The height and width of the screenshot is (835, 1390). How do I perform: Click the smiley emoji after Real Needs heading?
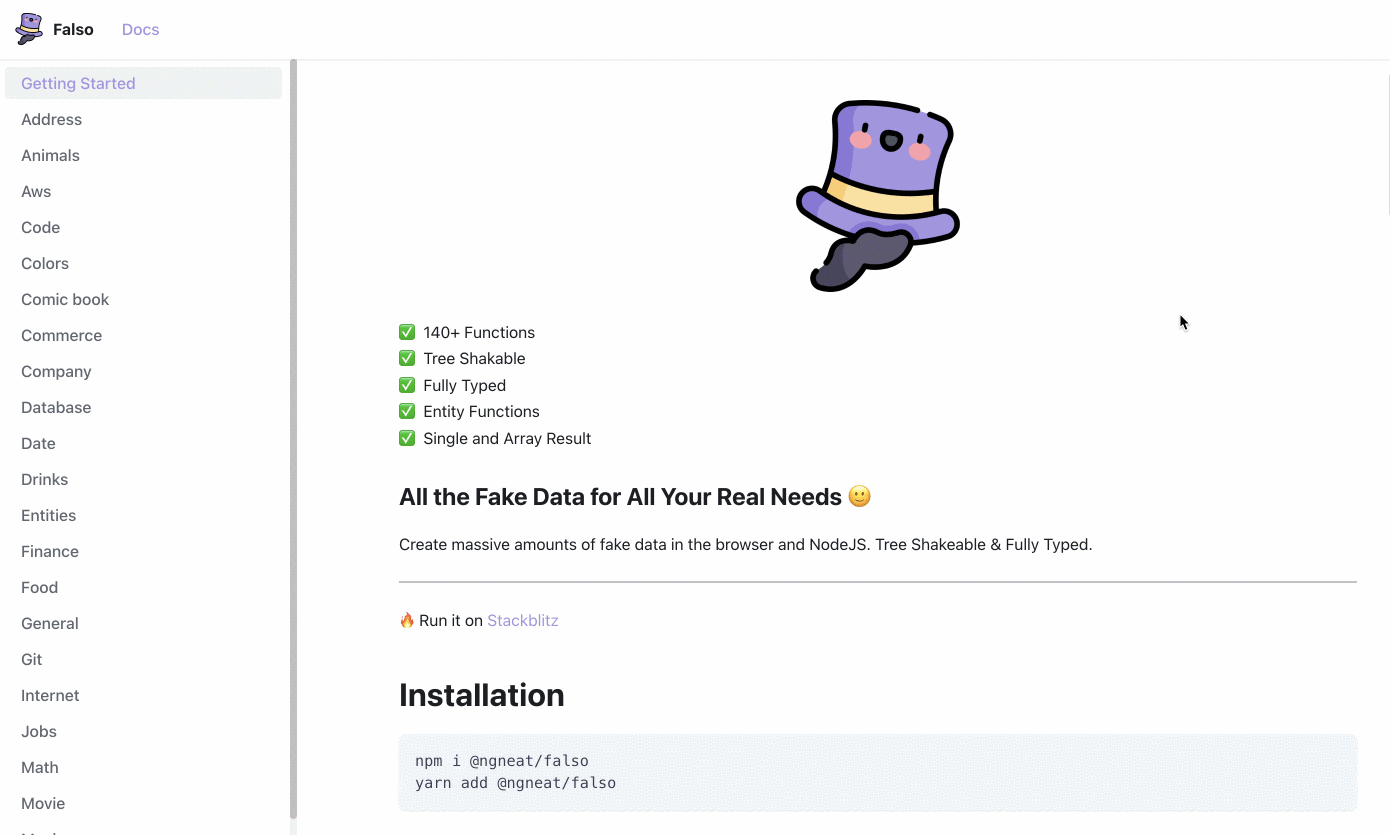pyautogui.click(x=859, y=496)
